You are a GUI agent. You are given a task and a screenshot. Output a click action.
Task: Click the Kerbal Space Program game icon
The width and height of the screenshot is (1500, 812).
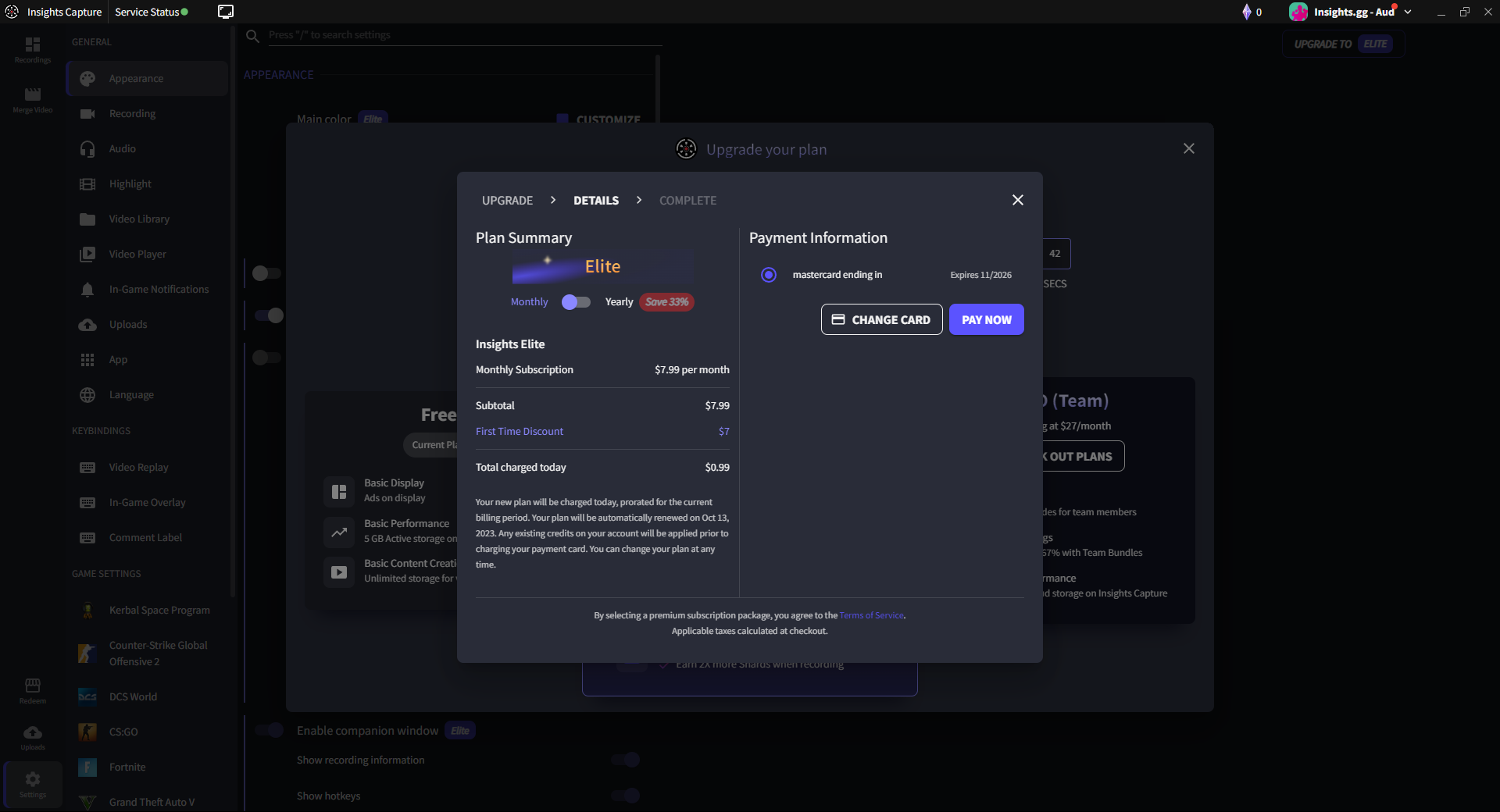tap(87, 611)
